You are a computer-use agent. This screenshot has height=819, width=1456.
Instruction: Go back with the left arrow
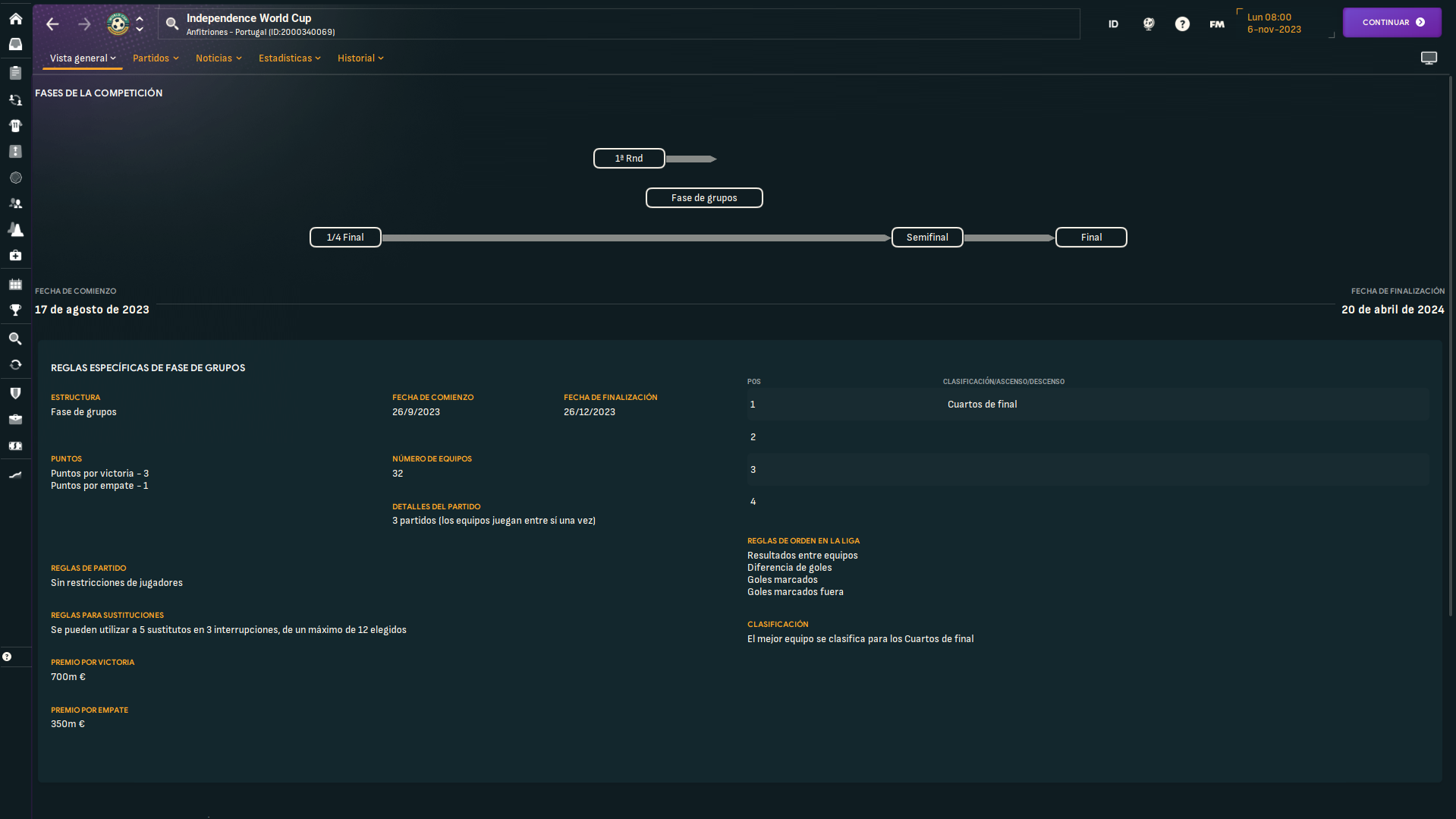(52, 24)
